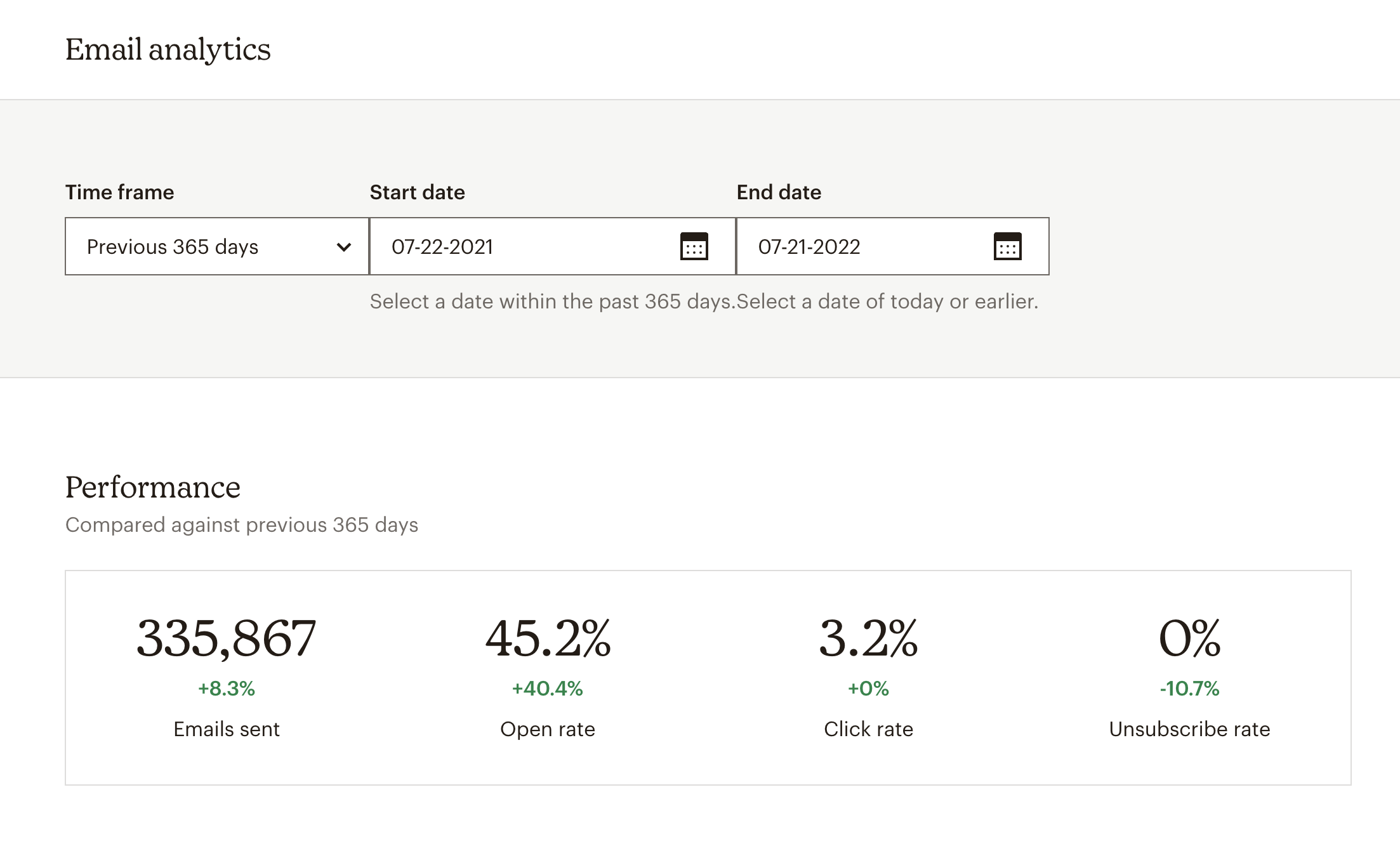Click the Emails sent label
Screen dimensions: 1400x858
pyautogui.click(x=227, y=729)
